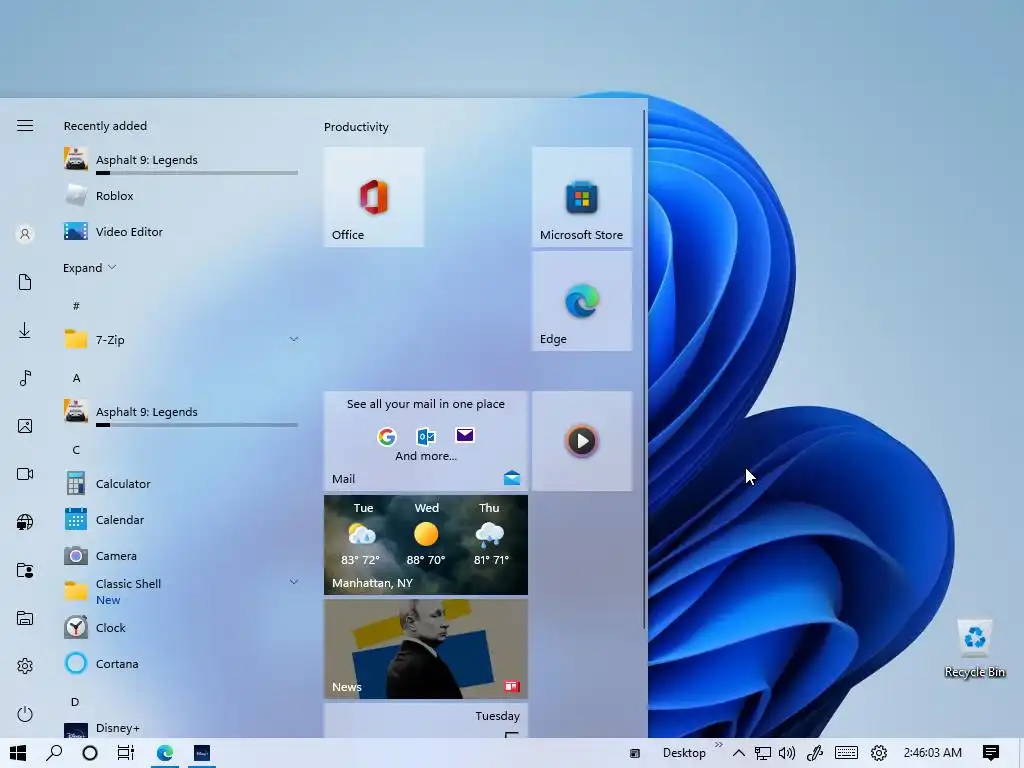Open Music folder from Start sidebar
Screen dimensions: 1024x768
25,378
